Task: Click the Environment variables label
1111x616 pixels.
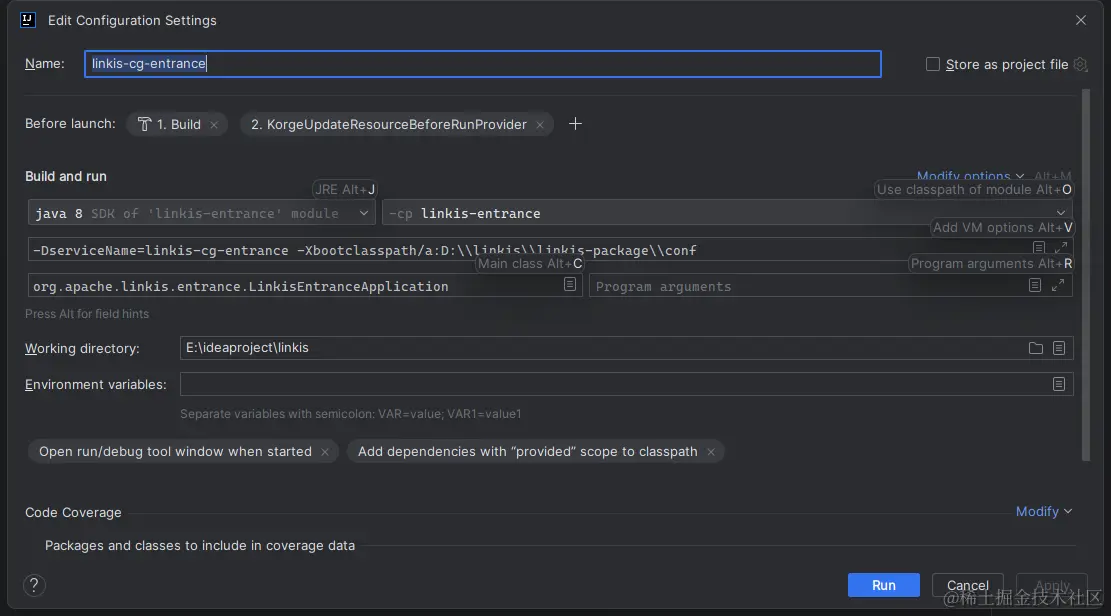Action: 96,384
